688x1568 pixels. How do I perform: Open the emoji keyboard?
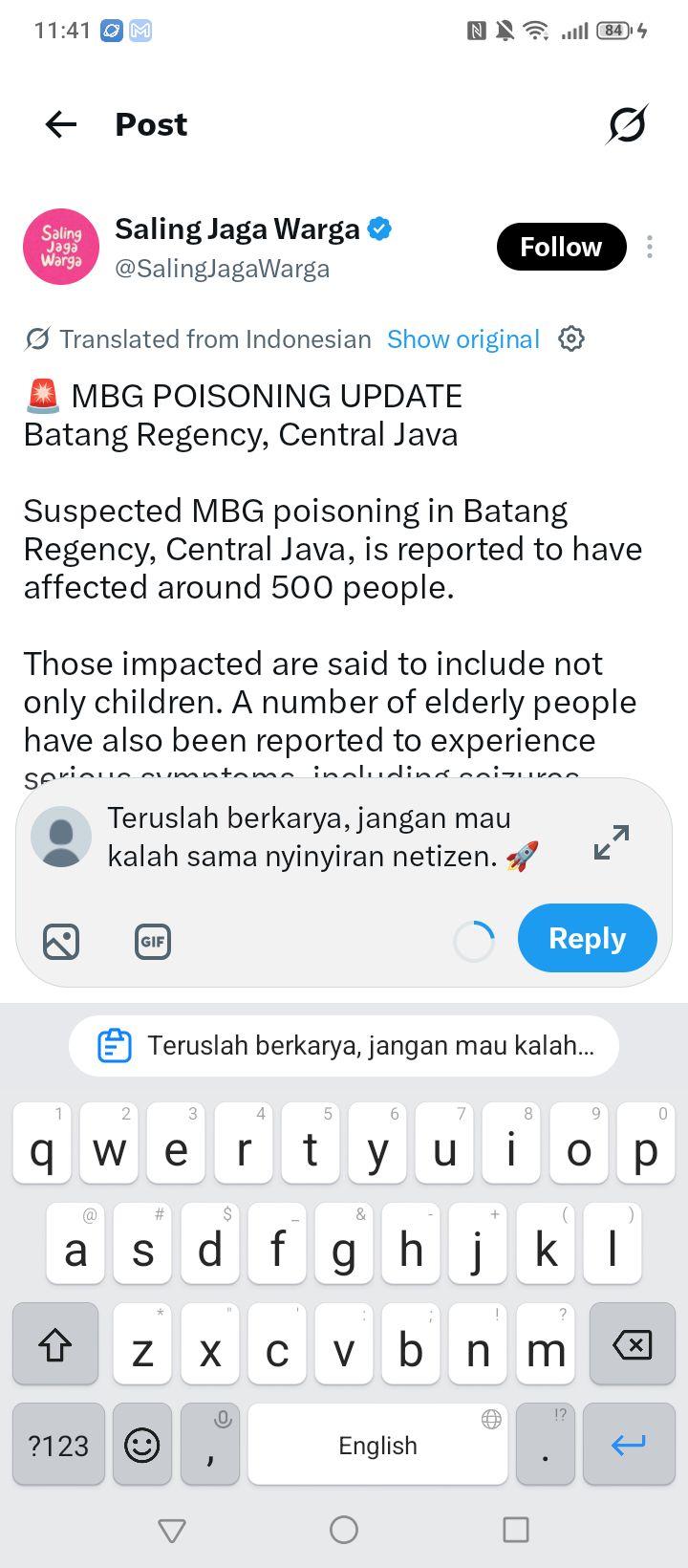pos(142,1445)
